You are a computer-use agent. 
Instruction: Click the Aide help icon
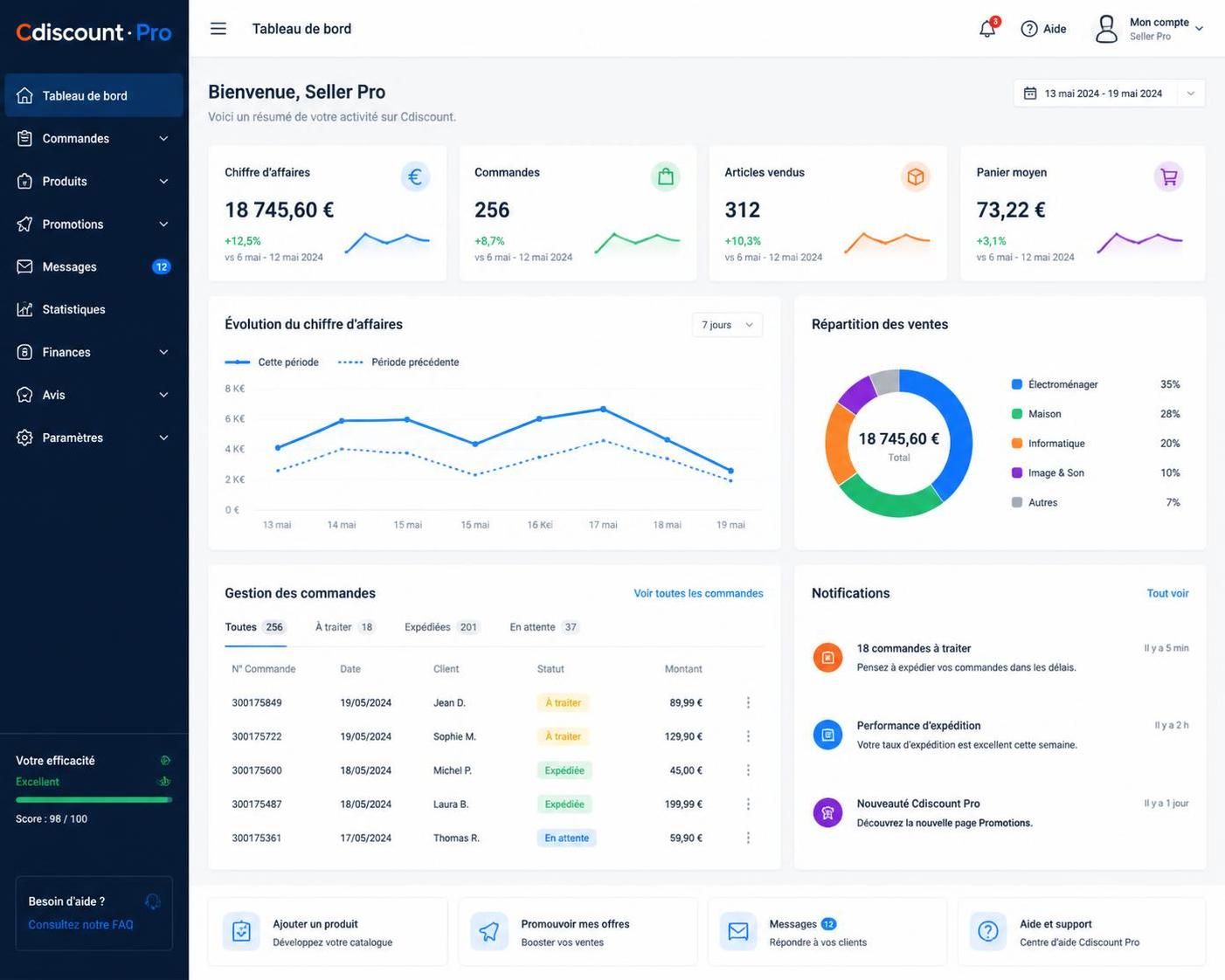coord(1029,29)
